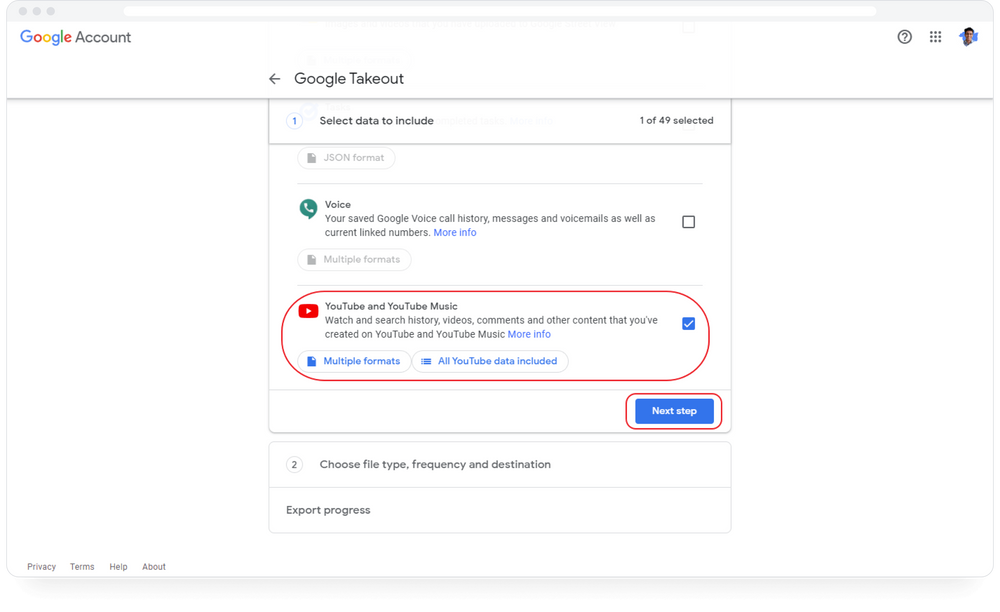The width and height of the screenshot is (1000, 612).
Task: Click the Privacy link in the footer
Action: [41, 566]
